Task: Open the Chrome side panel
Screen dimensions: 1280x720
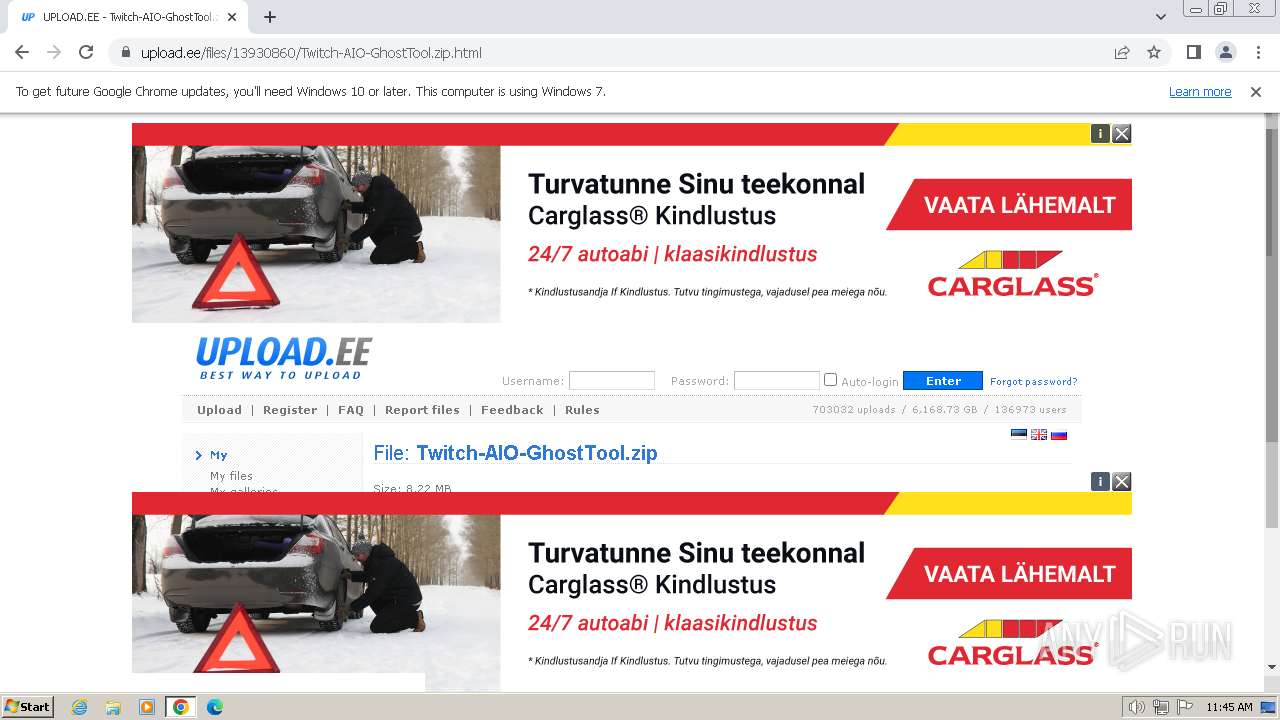Action: (x=1194, y=52)
